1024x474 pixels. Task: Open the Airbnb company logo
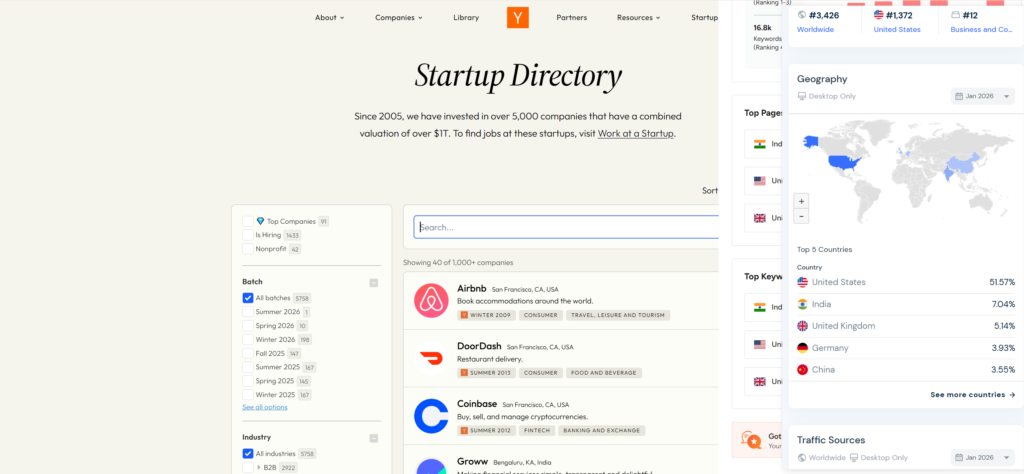coord(431,301)
